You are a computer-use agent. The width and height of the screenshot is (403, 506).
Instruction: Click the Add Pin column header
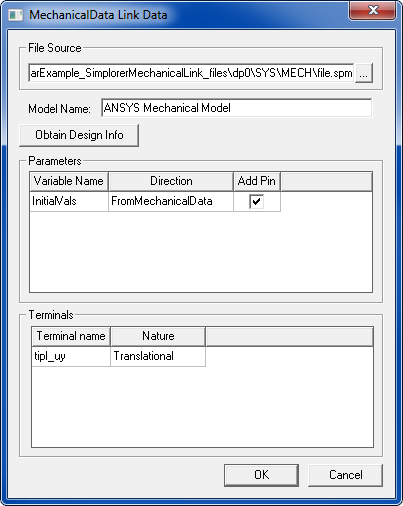[x=257, y=181]
